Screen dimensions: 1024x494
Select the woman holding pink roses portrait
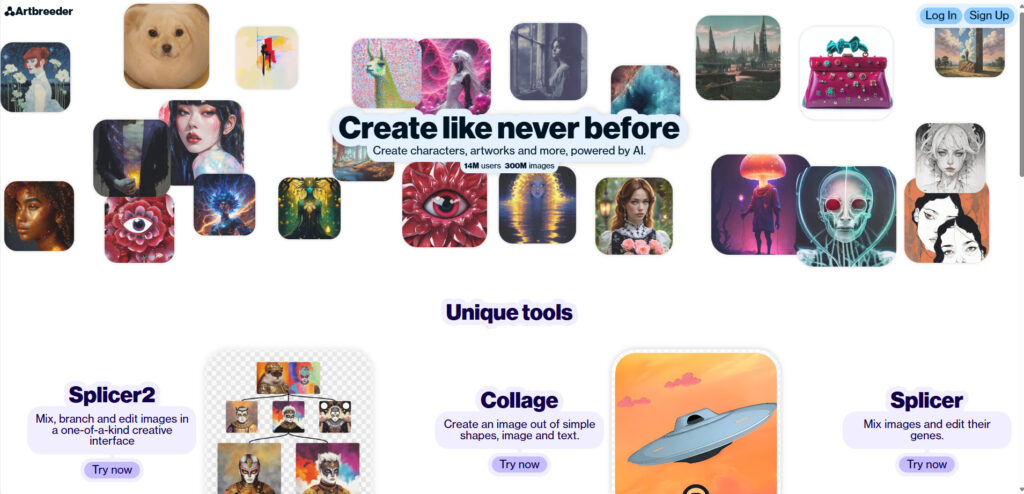point(633,216)
